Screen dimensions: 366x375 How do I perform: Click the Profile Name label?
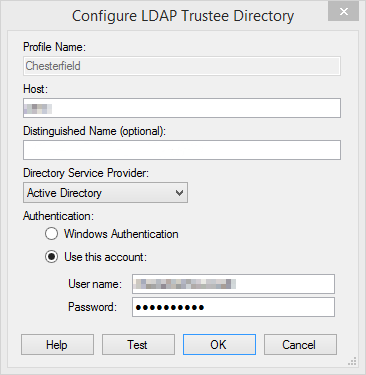[x=55, y=47]
